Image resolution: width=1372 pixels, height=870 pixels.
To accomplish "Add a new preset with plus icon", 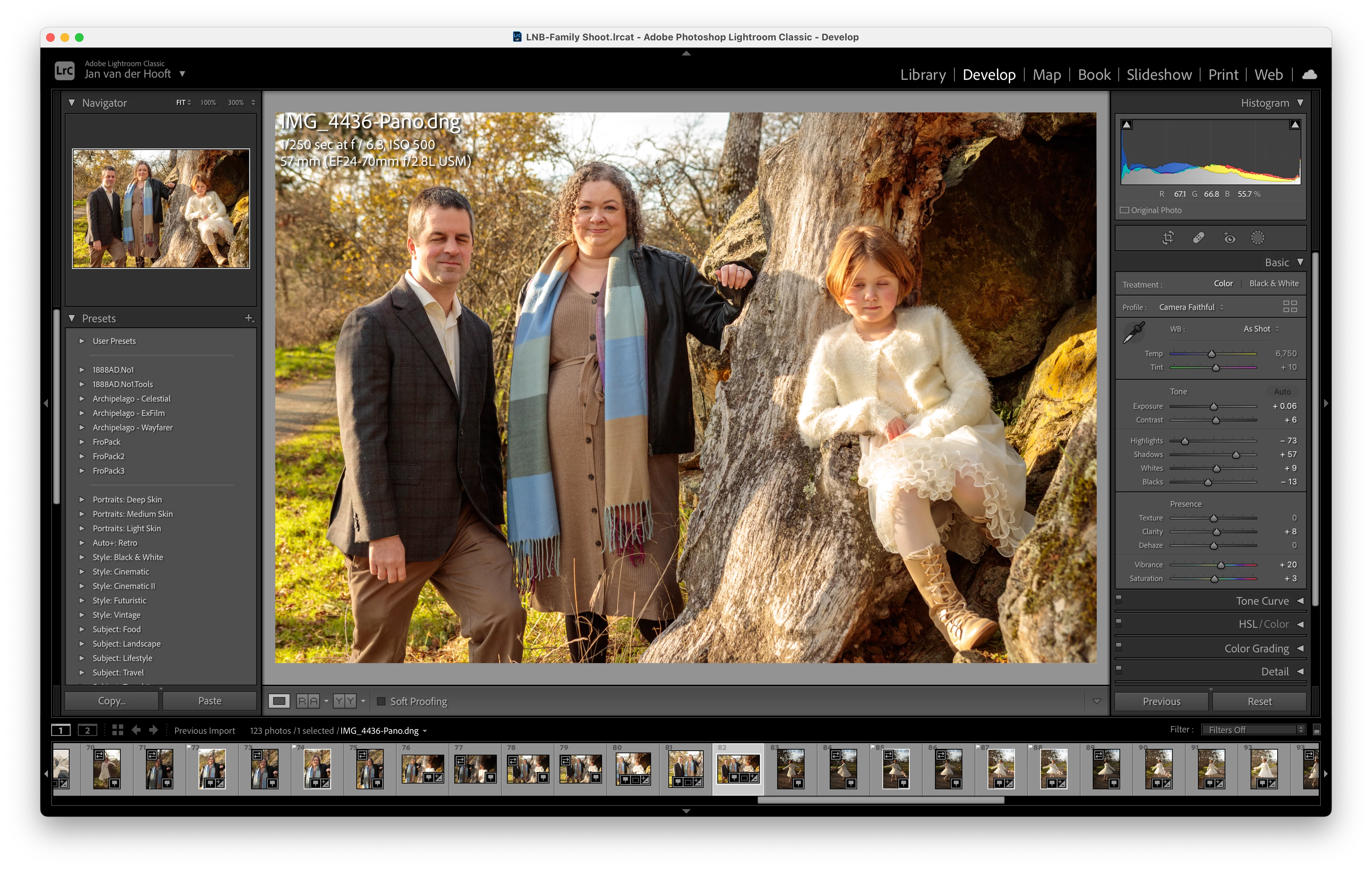I will tap(248, 318).
